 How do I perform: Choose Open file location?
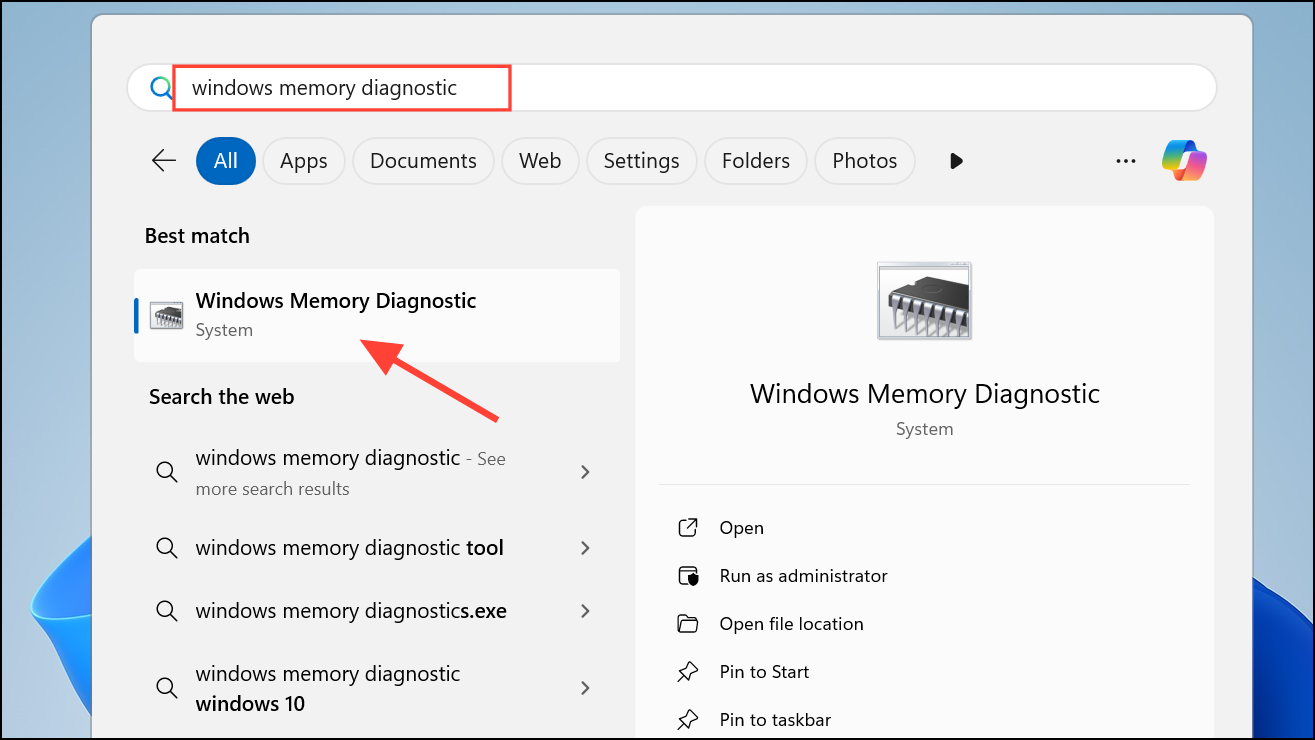click(x=792, y=624)
